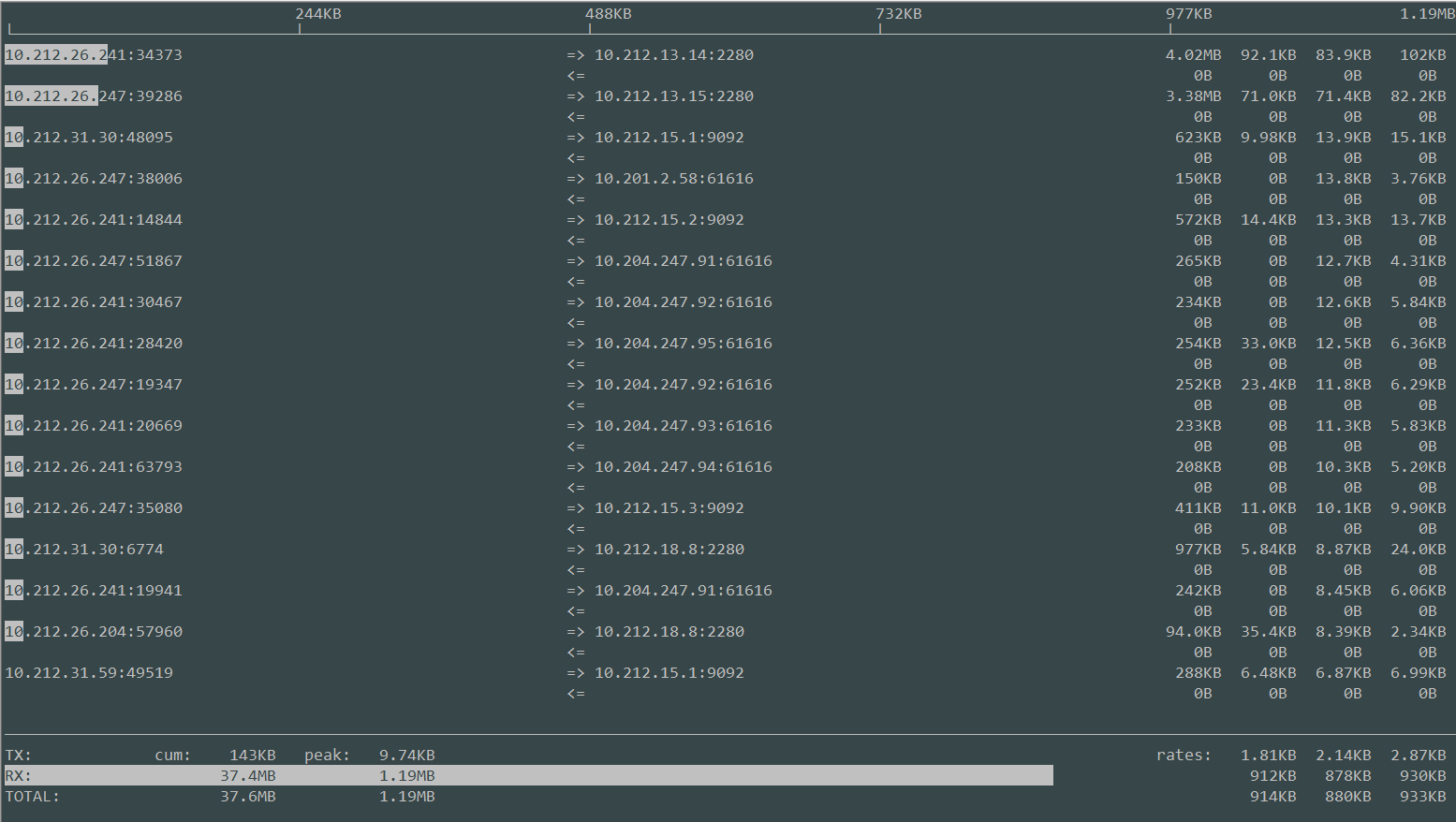Screen dimensions: 1456x822
Task: Select source 10.212.26.241:30467
Action: tap(94, 302)
